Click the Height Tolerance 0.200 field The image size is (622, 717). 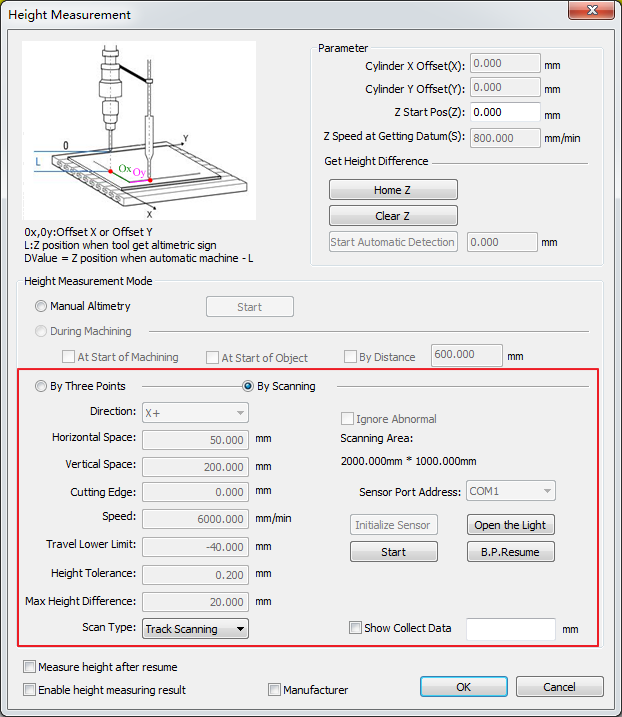[195, 575]
